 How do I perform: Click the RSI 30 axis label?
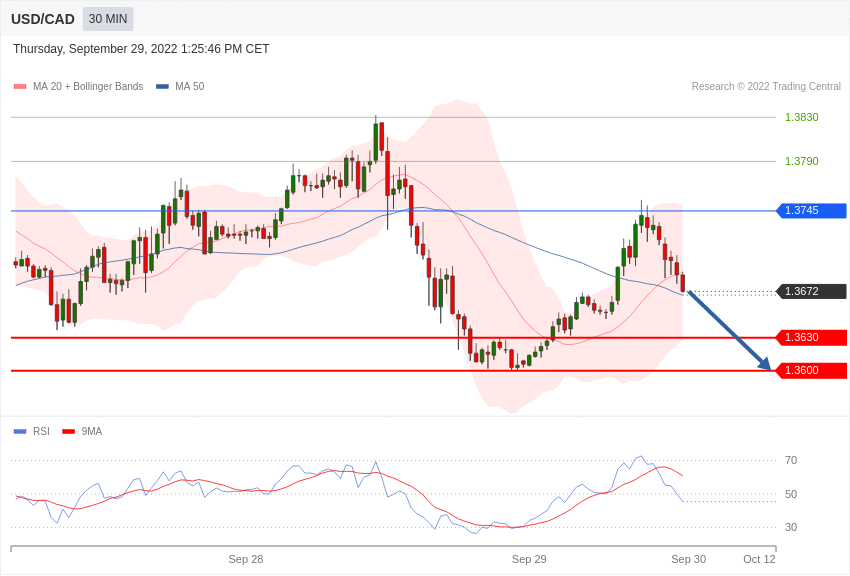(x=791, y=527)
